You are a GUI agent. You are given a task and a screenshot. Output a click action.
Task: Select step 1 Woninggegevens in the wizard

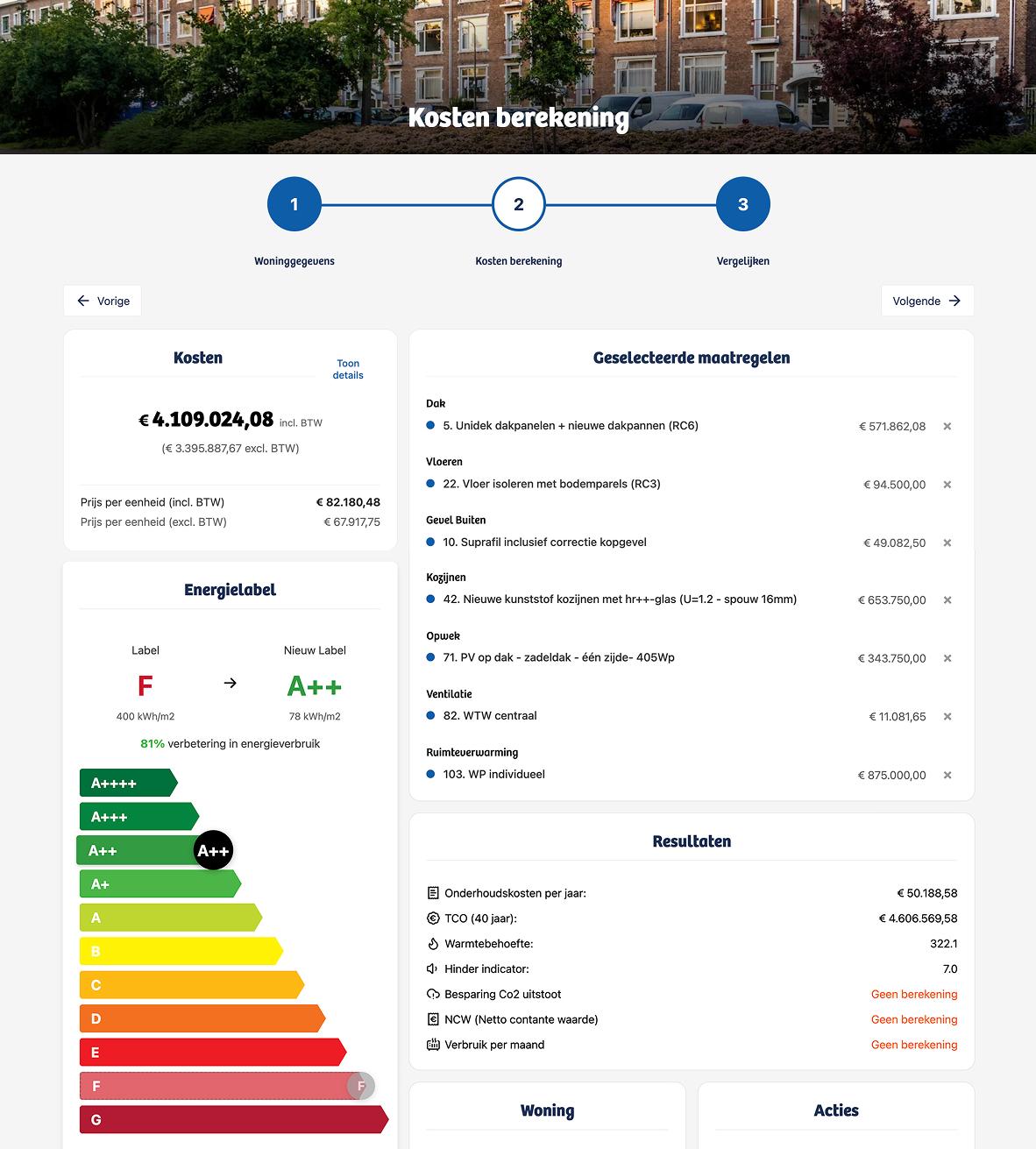tap(294, 203)
